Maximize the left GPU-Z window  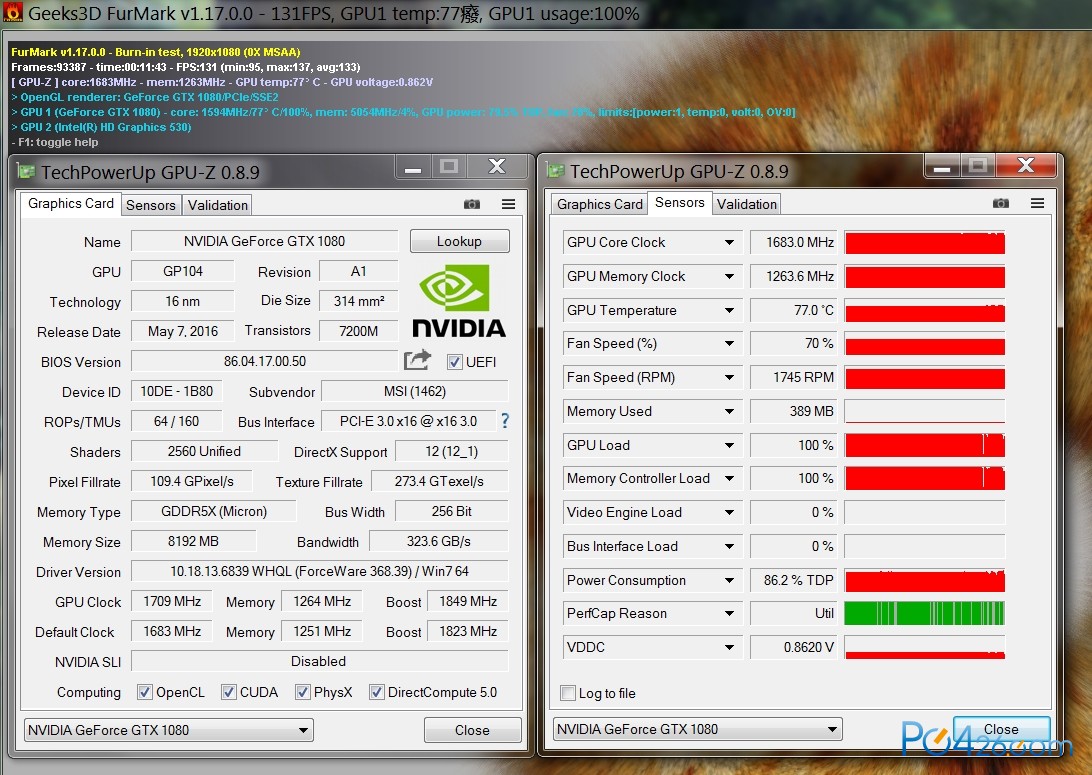[449, 166]
